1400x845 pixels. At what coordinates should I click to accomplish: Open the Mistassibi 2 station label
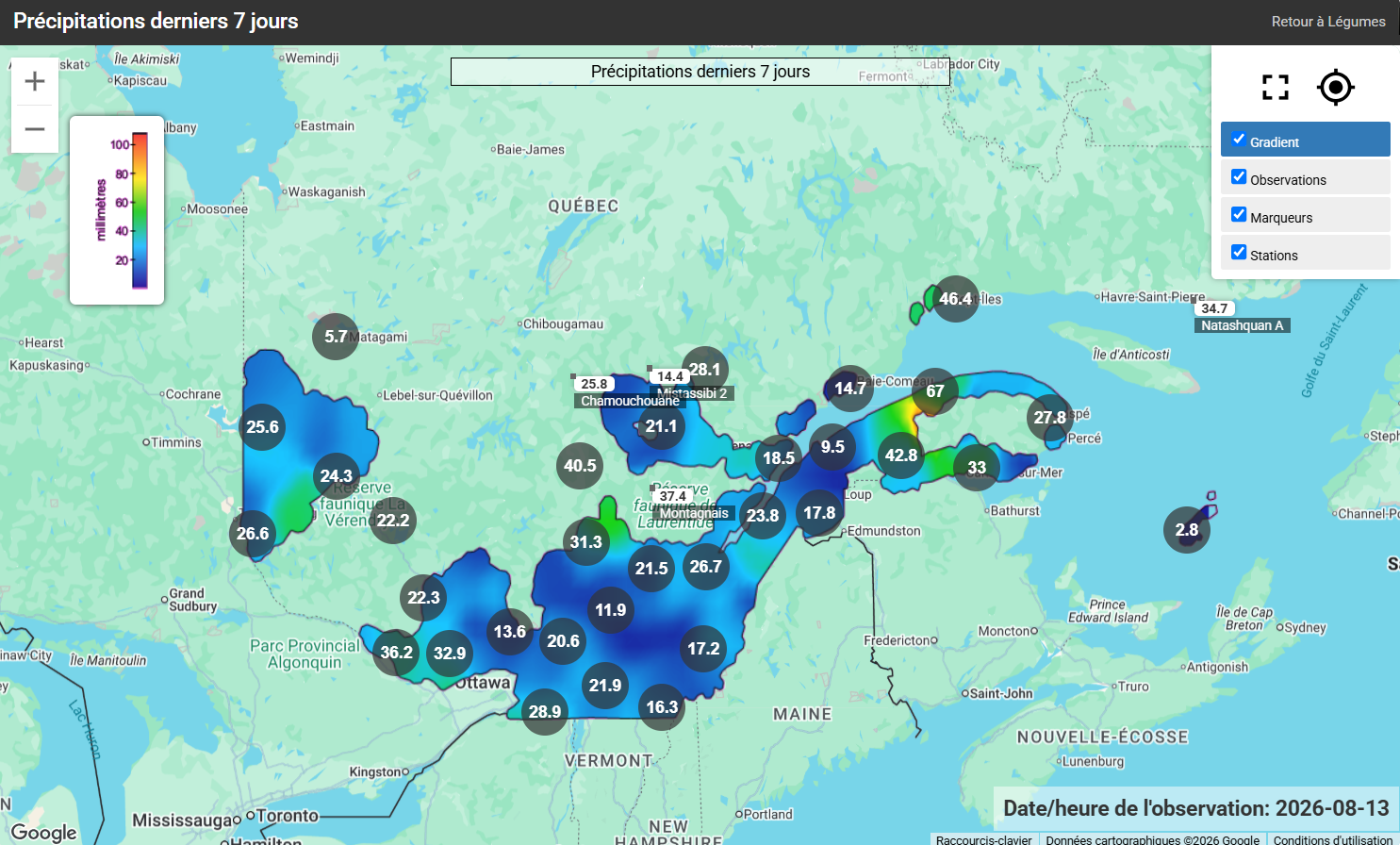[692, 393]
